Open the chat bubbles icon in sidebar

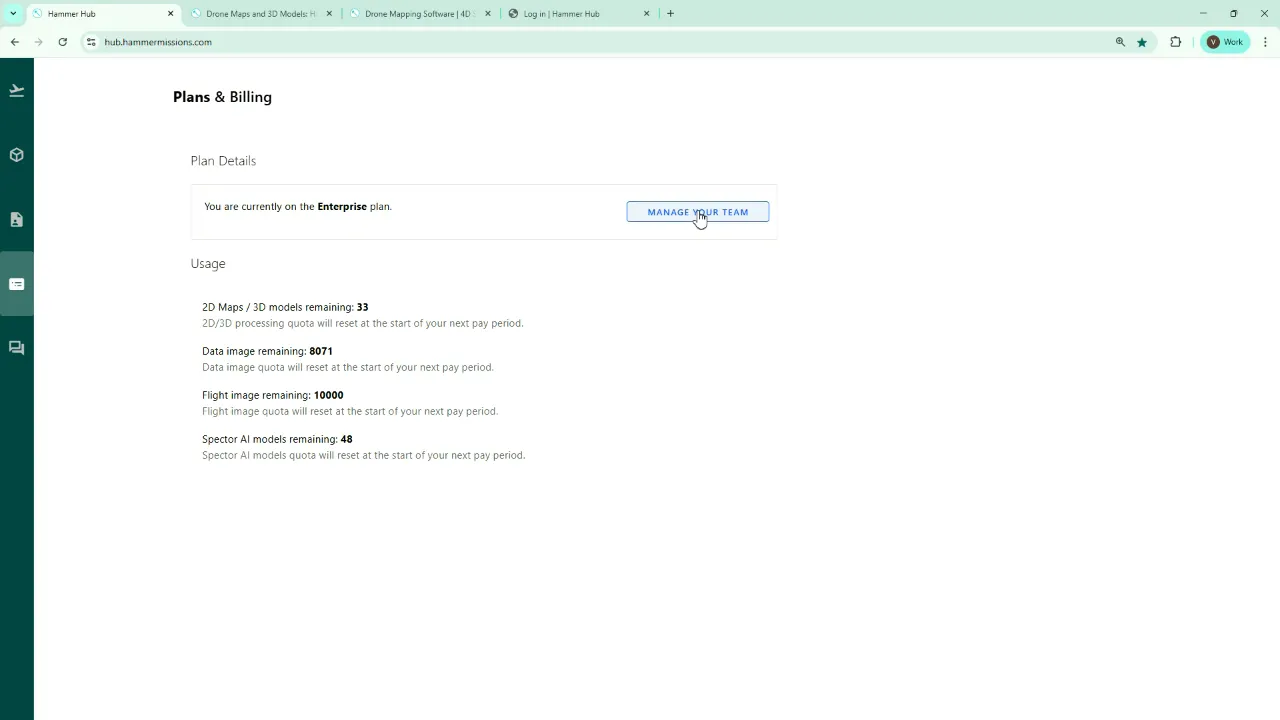pyautogui.click(x=16, y=348)
